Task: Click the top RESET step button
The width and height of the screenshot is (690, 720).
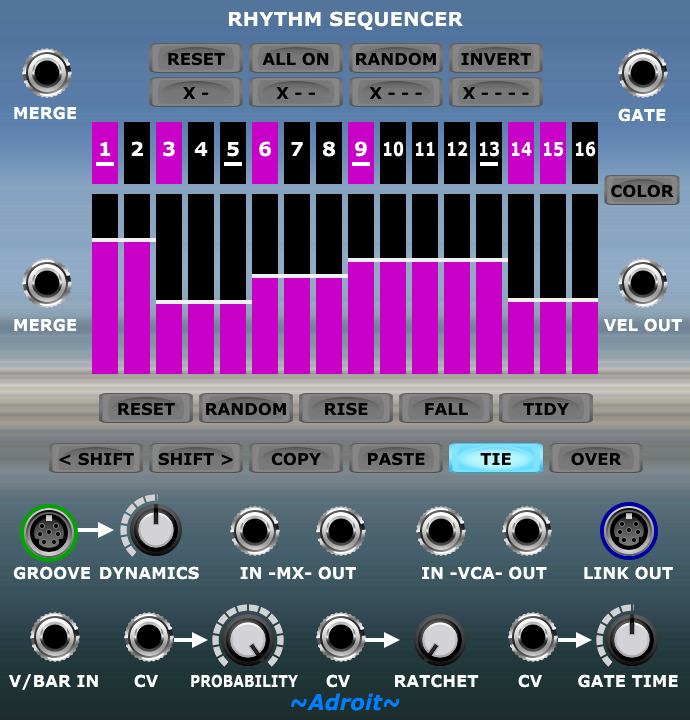Action: (196, 58)
